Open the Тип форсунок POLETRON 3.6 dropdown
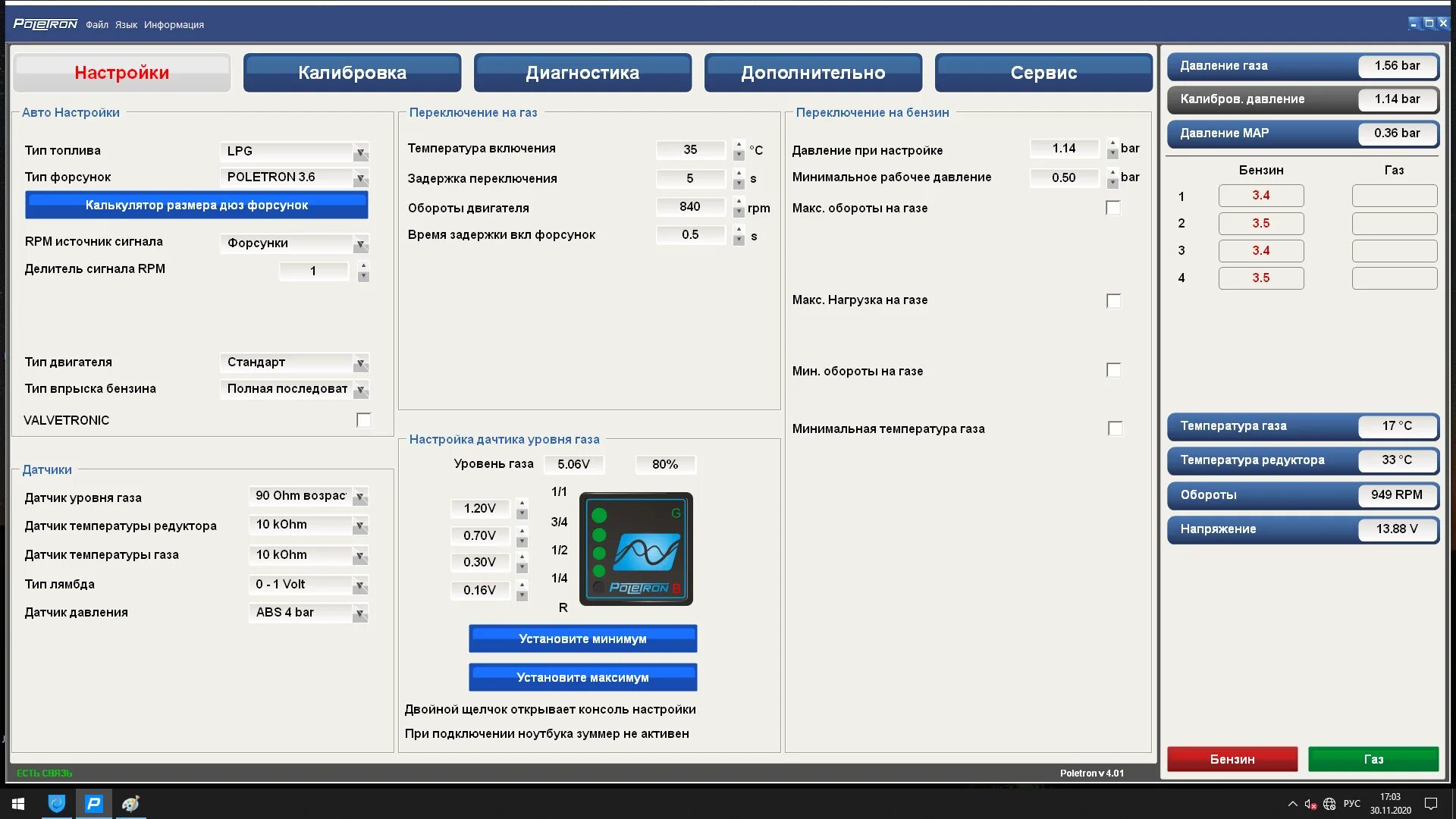1456x819 pixels. click(x=361, y=178)
